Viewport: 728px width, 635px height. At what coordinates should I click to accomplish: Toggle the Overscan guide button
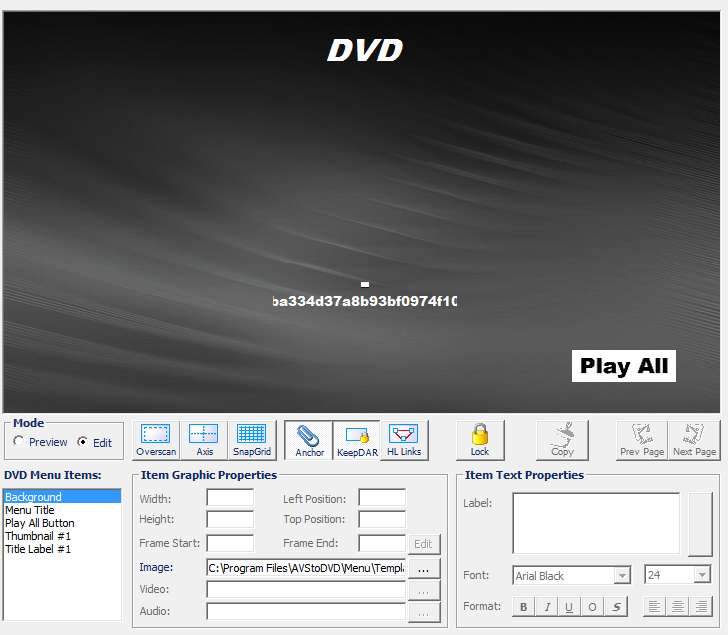pyautogui.click(x=156, y=440)
